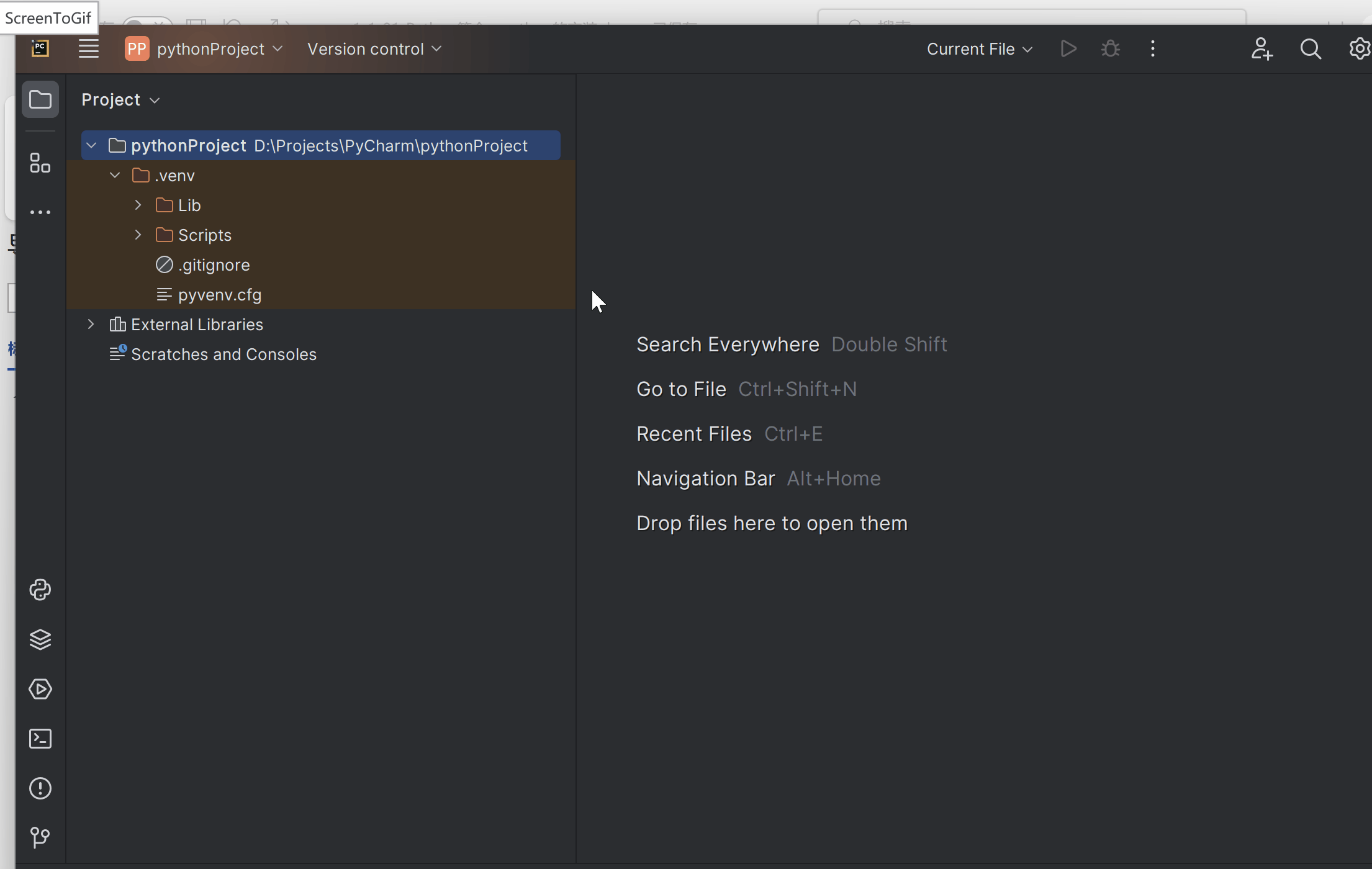The height and width of the screenshot is (869, 1372).
Task: Expand External Libraries node
Action: tap(91, 324)
